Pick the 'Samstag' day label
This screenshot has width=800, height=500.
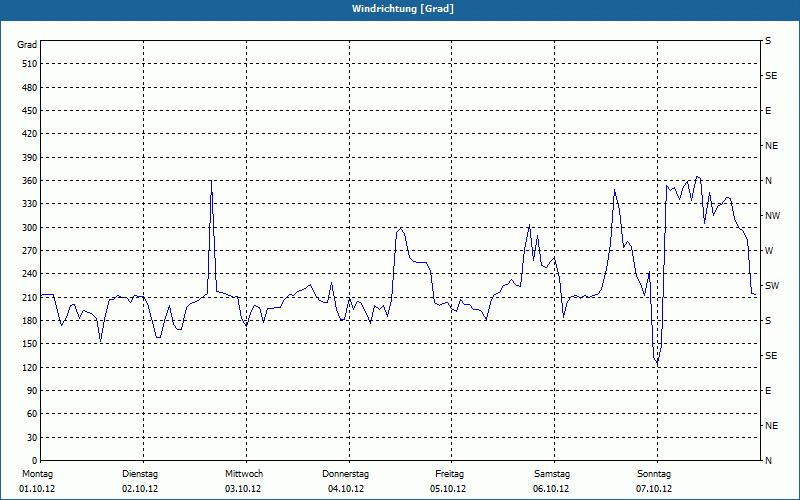click(x=552, y=474)
